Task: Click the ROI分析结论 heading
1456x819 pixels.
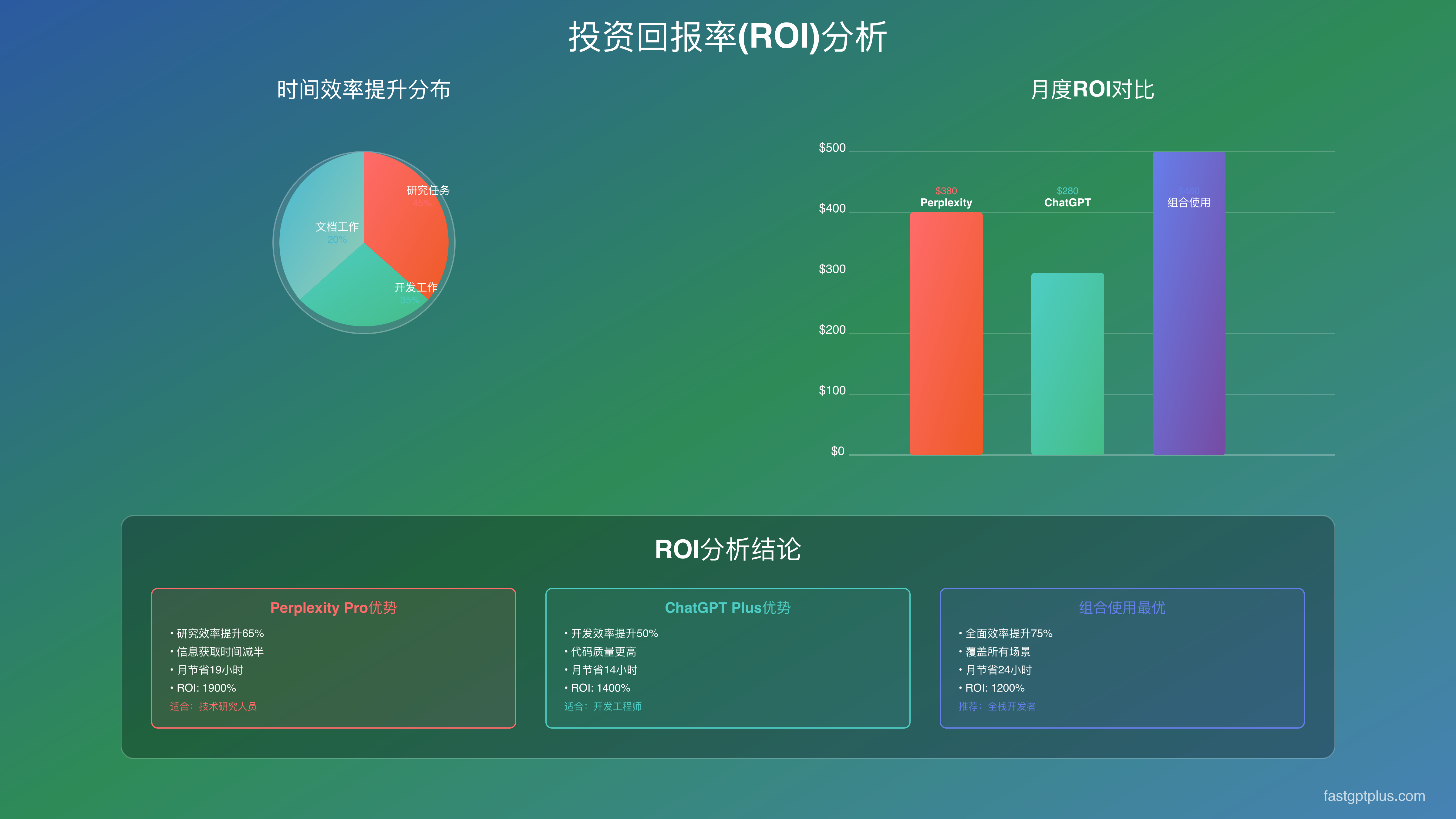Action: (727, 549)
